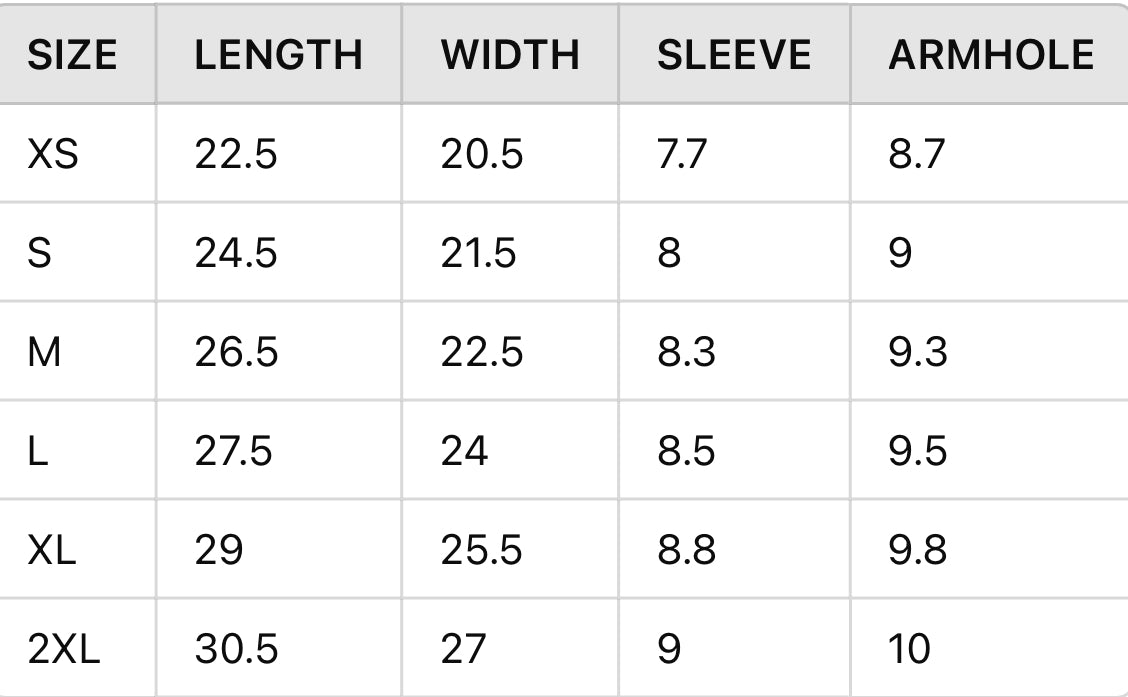This screenshot has width=1128, height=697.
Task: Select the XS size row label
Action: (54, 154)
